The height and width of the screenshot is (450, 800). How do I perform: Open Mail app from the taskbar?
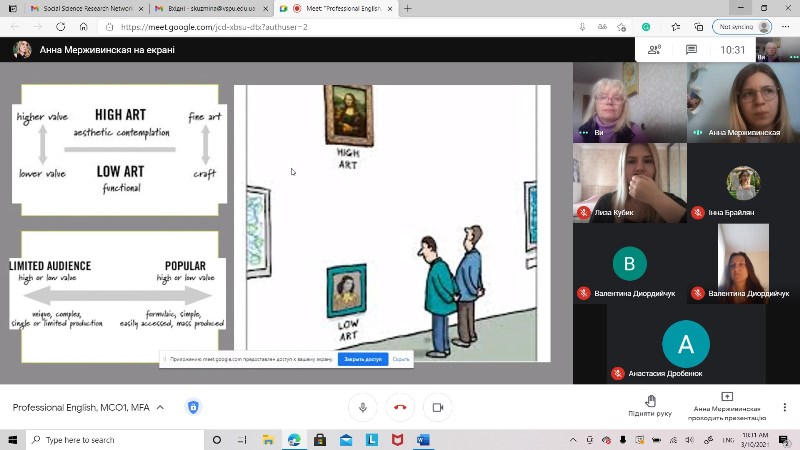[x=346, y=440]
